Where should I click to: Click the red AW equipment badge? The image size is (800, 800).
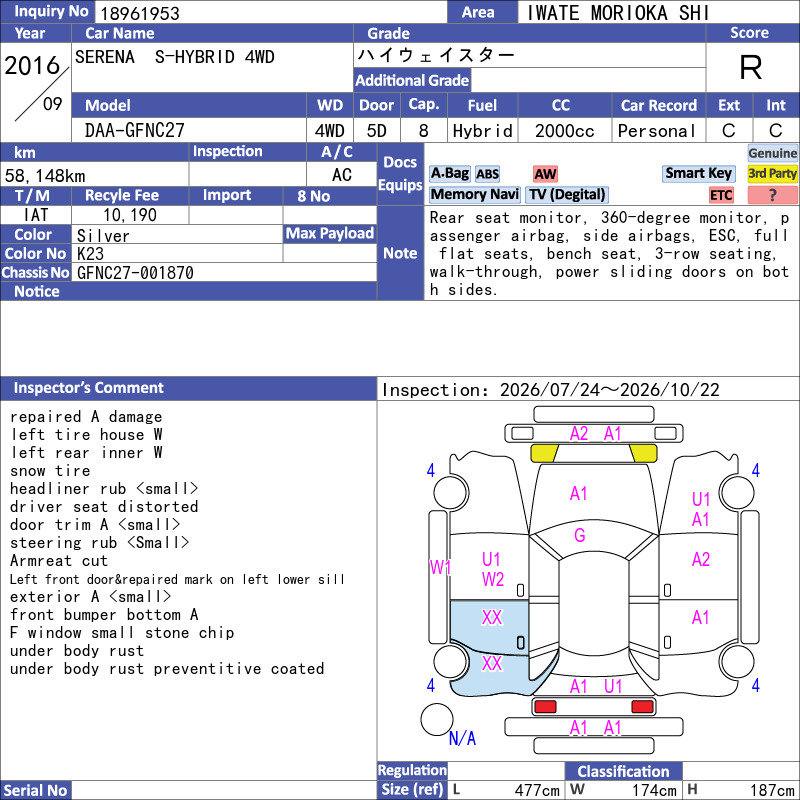click(x=545, y=174)
